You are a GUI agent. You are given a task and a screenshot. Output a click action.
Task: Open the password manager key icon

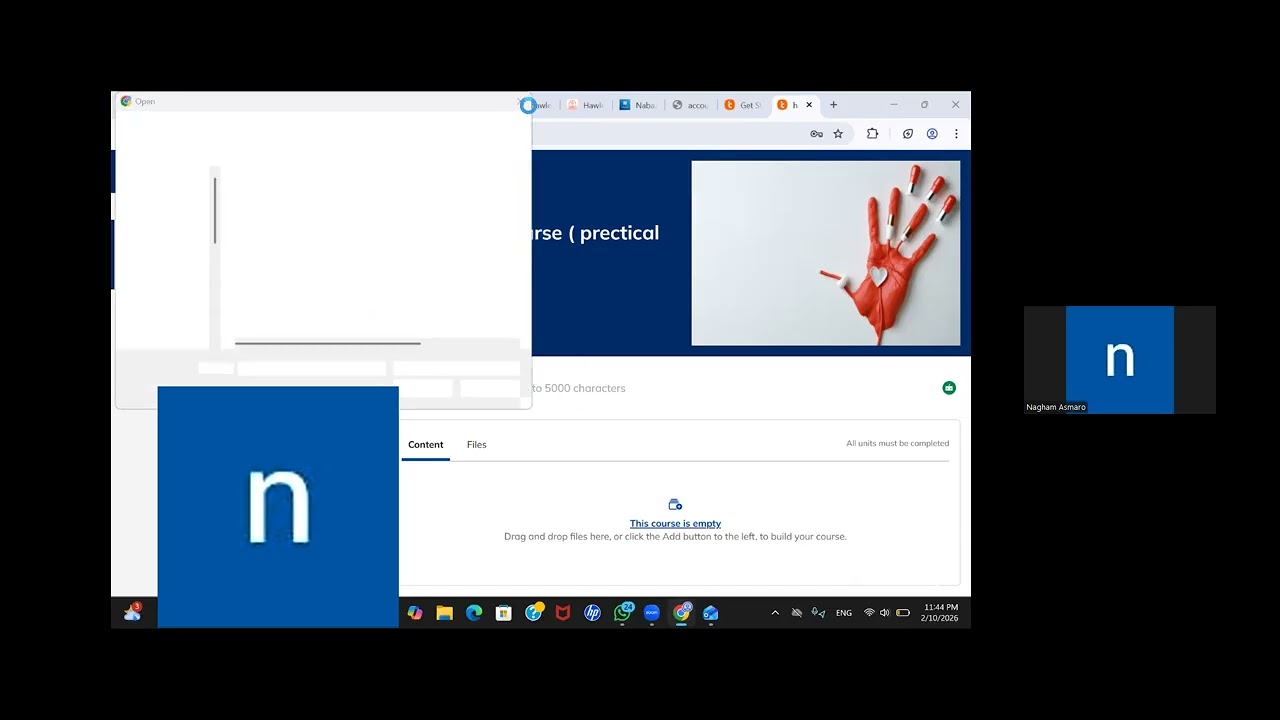pos(816,134)
